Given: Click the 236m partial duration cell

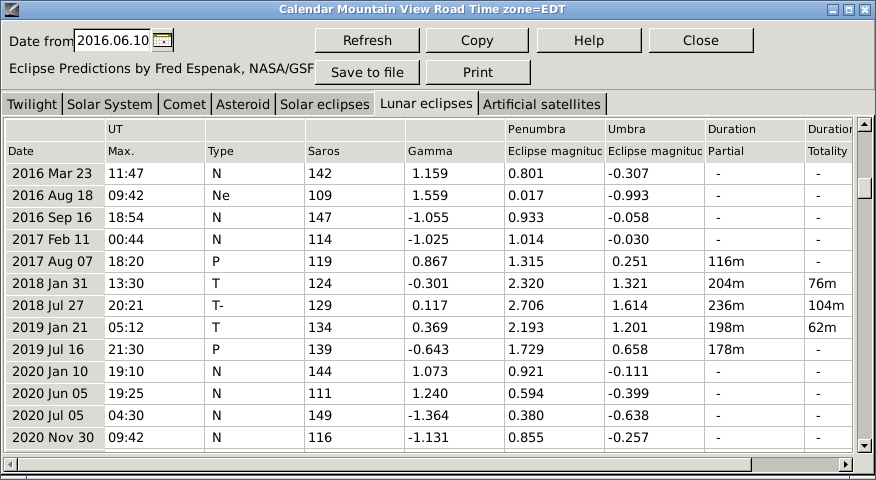Looking at the screenshot, I should pyautogui.click(x=755, y=306).
